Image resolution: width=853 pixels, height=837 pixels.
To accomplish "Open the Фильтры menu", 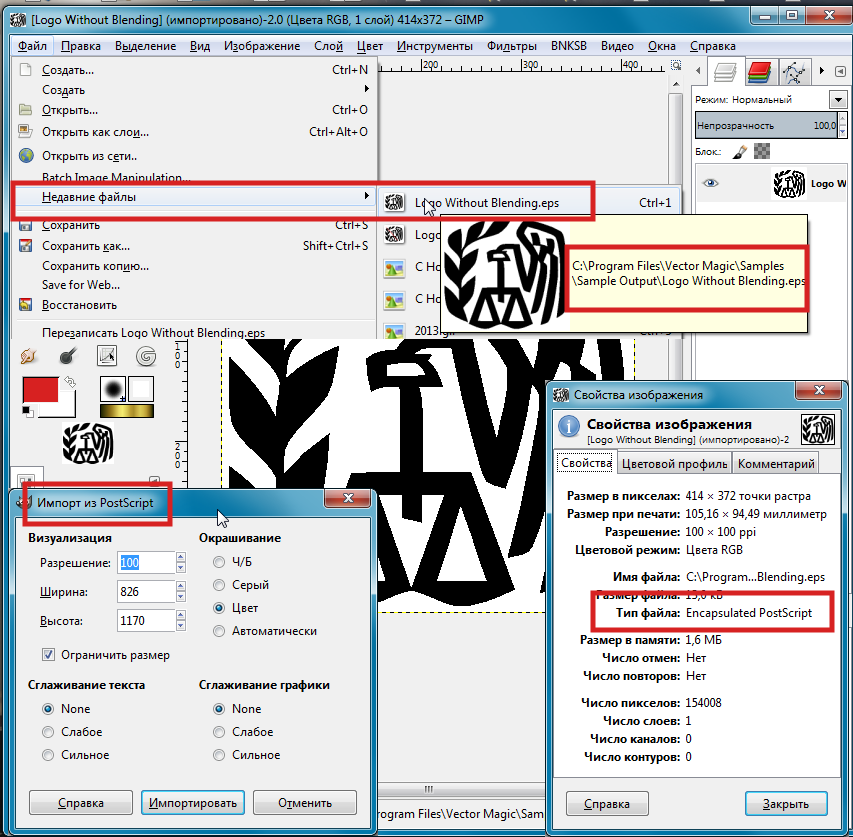I will tap(511, 46).
